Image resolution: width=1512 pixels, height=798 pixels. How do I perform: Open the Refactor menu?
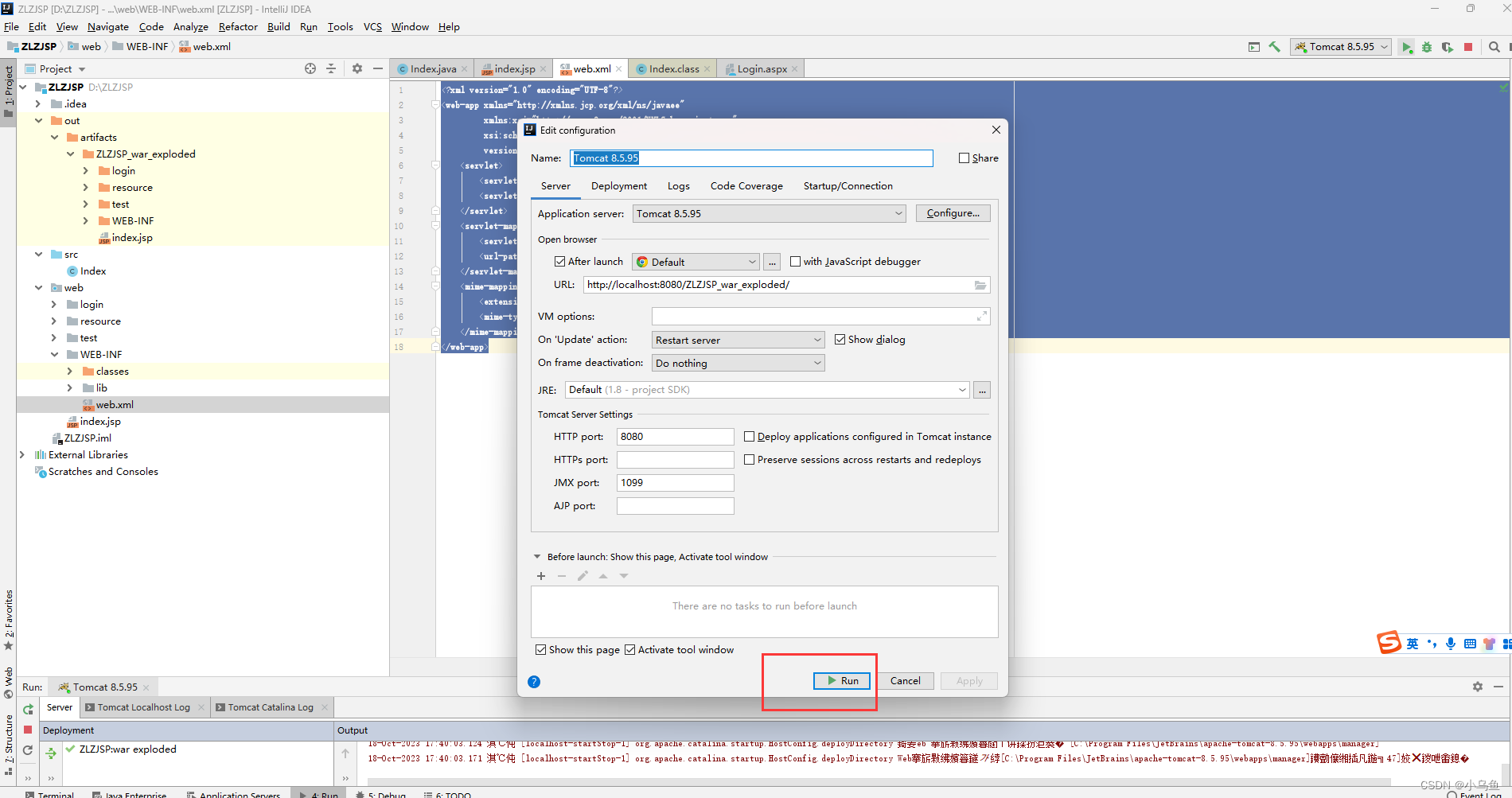pos(238,26)
